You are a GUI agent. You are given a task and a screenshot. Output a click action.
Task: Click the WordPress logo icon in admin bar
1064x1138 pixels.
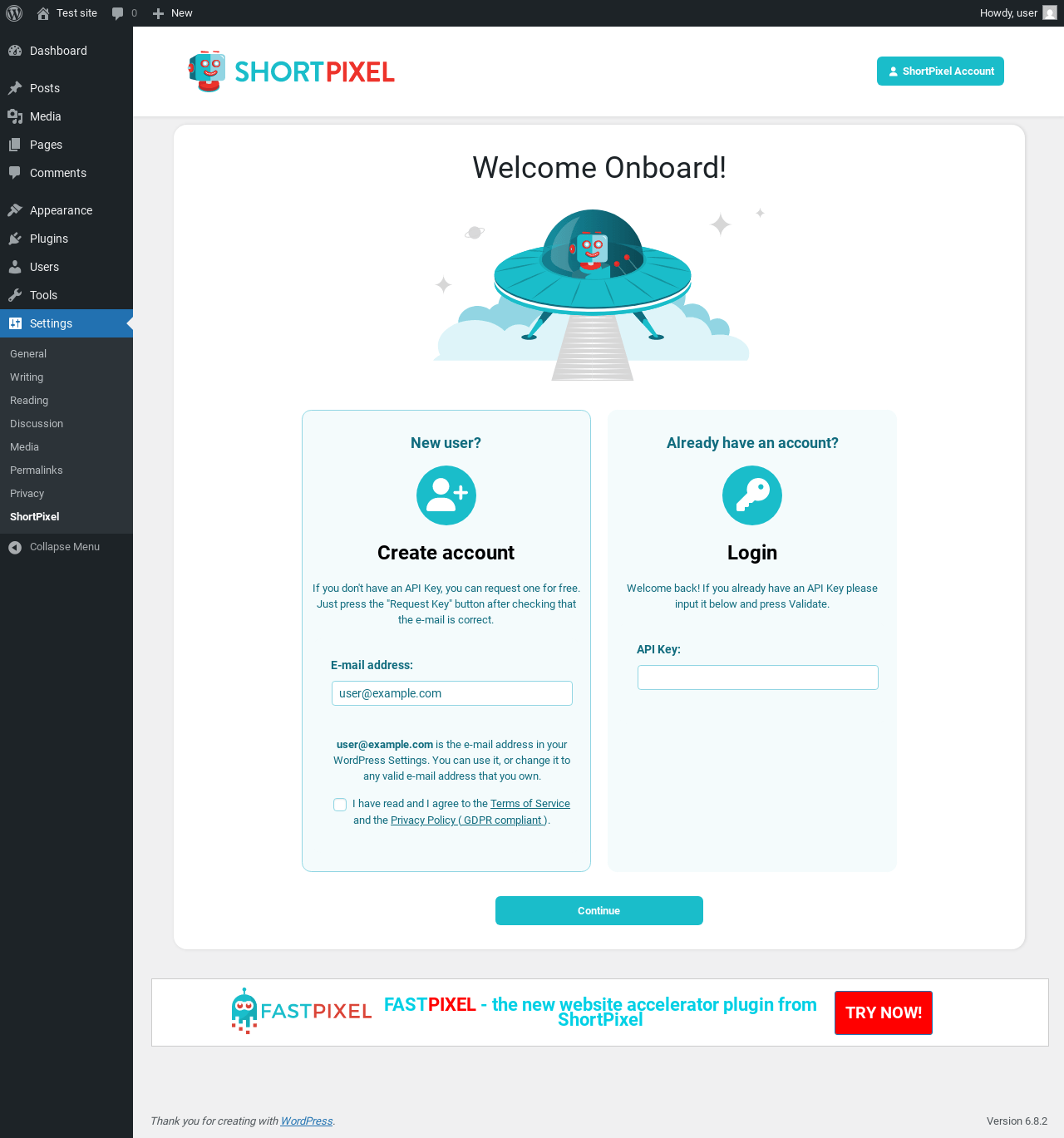click(x=14, y=13)
